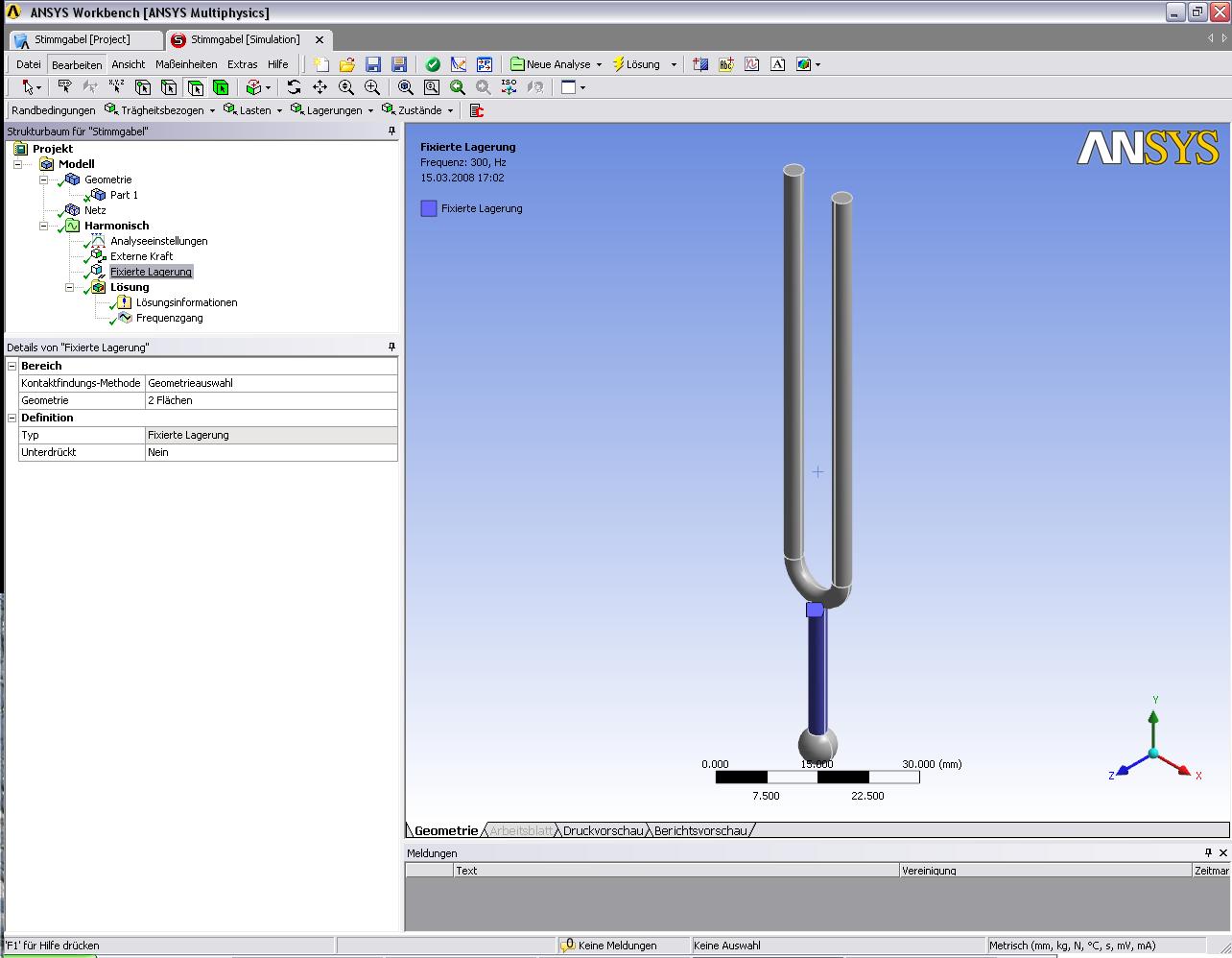Open the Bearbeiten menu
This screenshot has height=958, width=1232.
77,64
